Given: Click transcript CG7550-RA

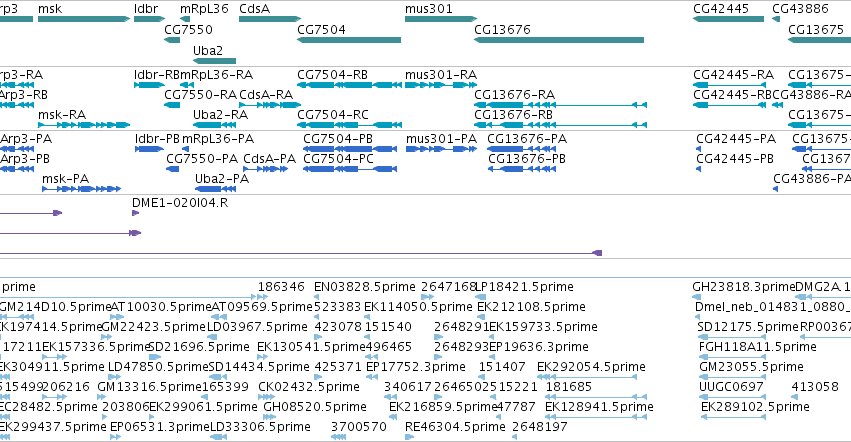Looking at the screenshot, I should (172, 105).
